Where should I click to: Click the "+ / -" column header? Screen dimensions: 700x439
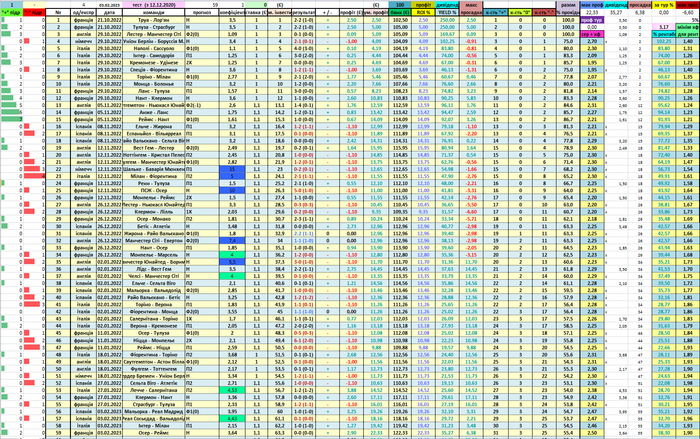327,13
